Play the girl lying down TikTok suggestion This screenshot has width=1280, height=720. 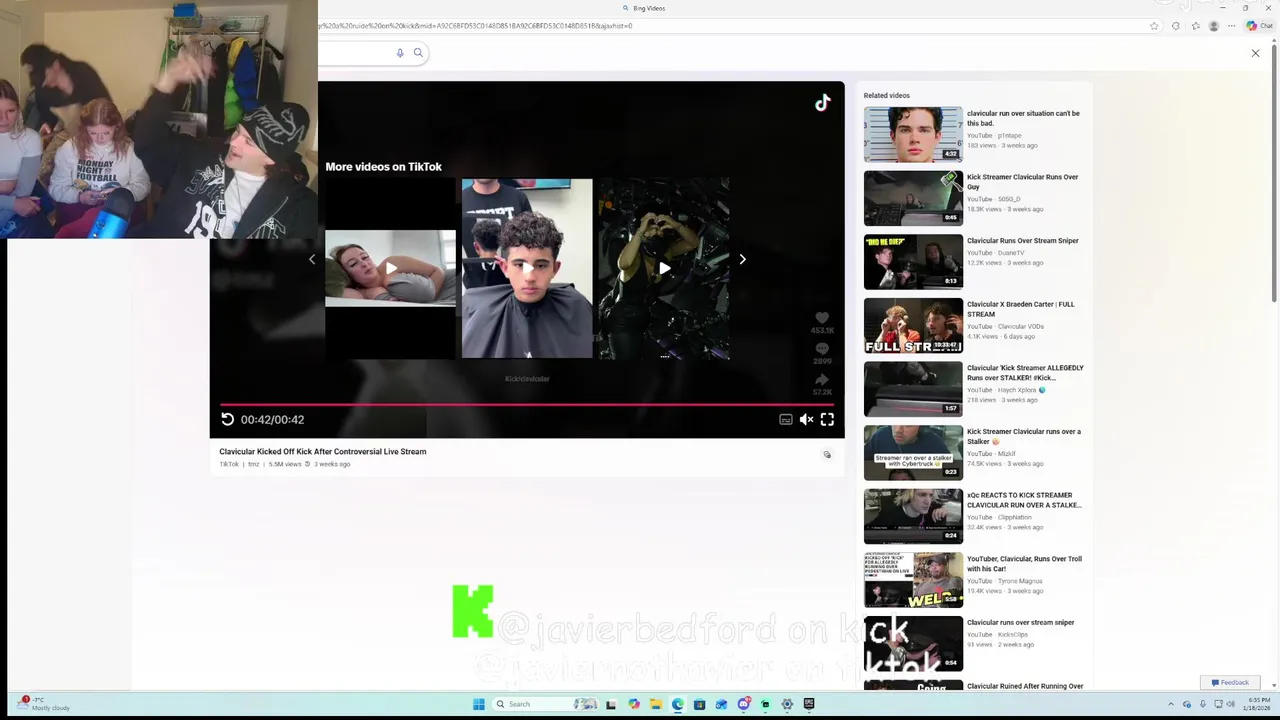(390, 268)
